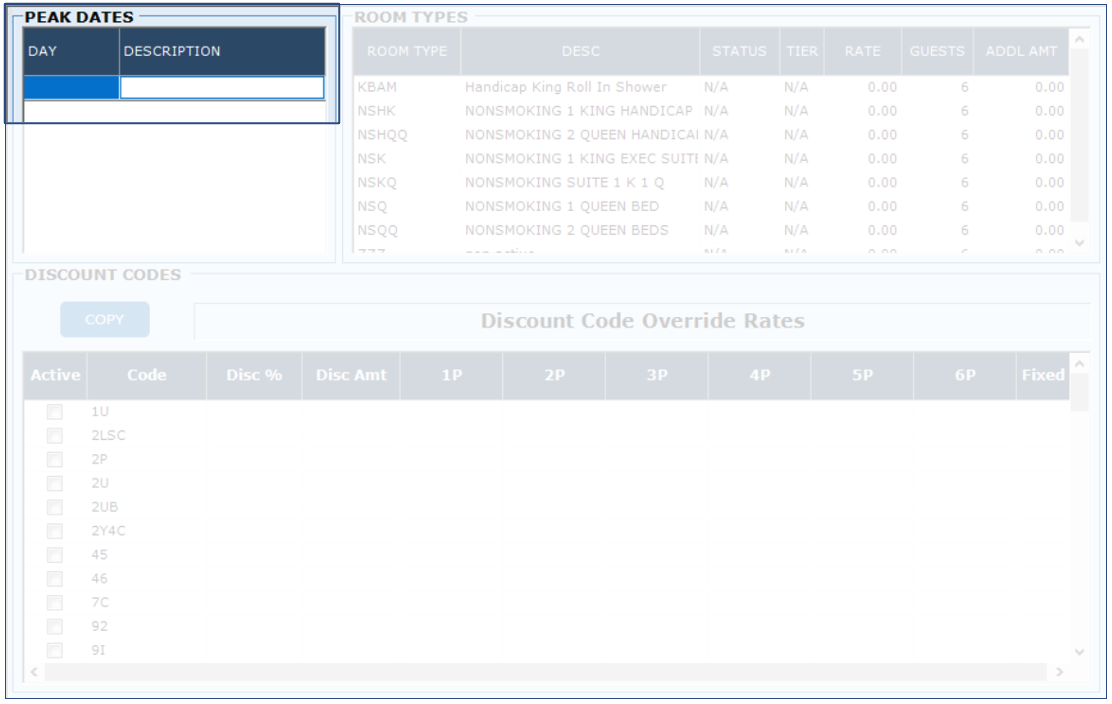The height and width of the screenshot is (704, 1112).
Task: Tick the Active checkbox for code 7C
Action: (x=54, y=603)
